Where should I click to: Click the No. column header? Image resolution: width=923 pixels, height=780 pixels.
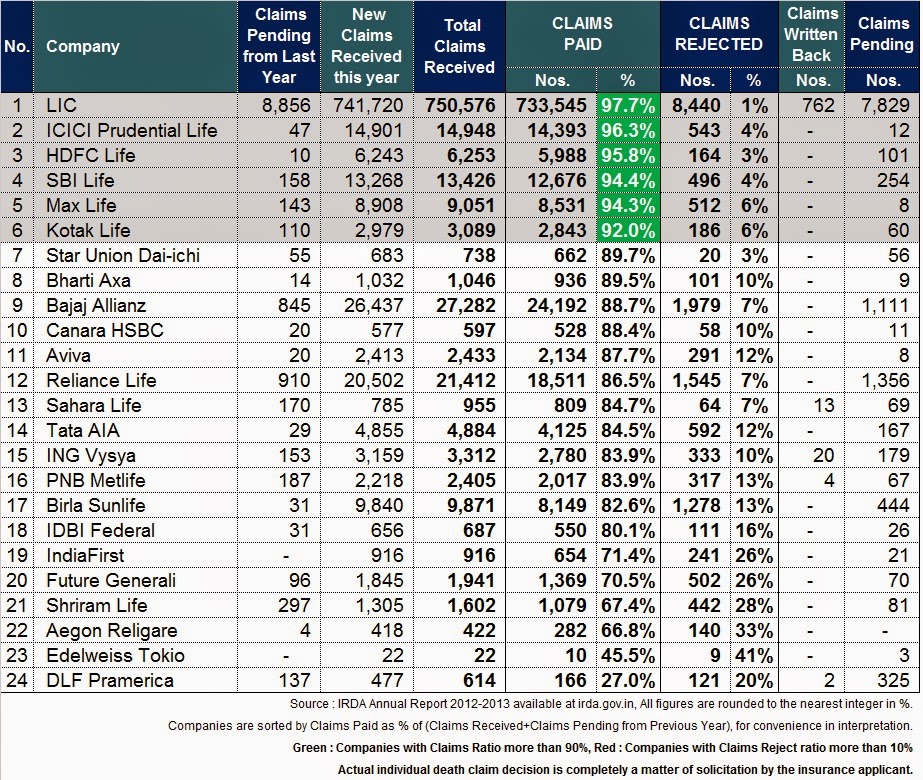15,46
